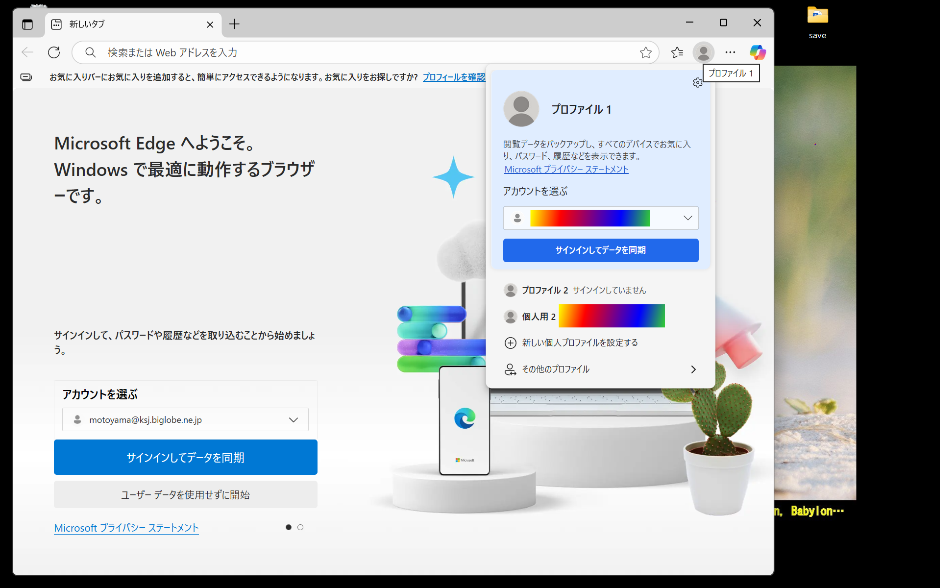Screen dimensions: 940x588
Task: Click the 個人用 2 avatar icon
Action: coord(510,316)
